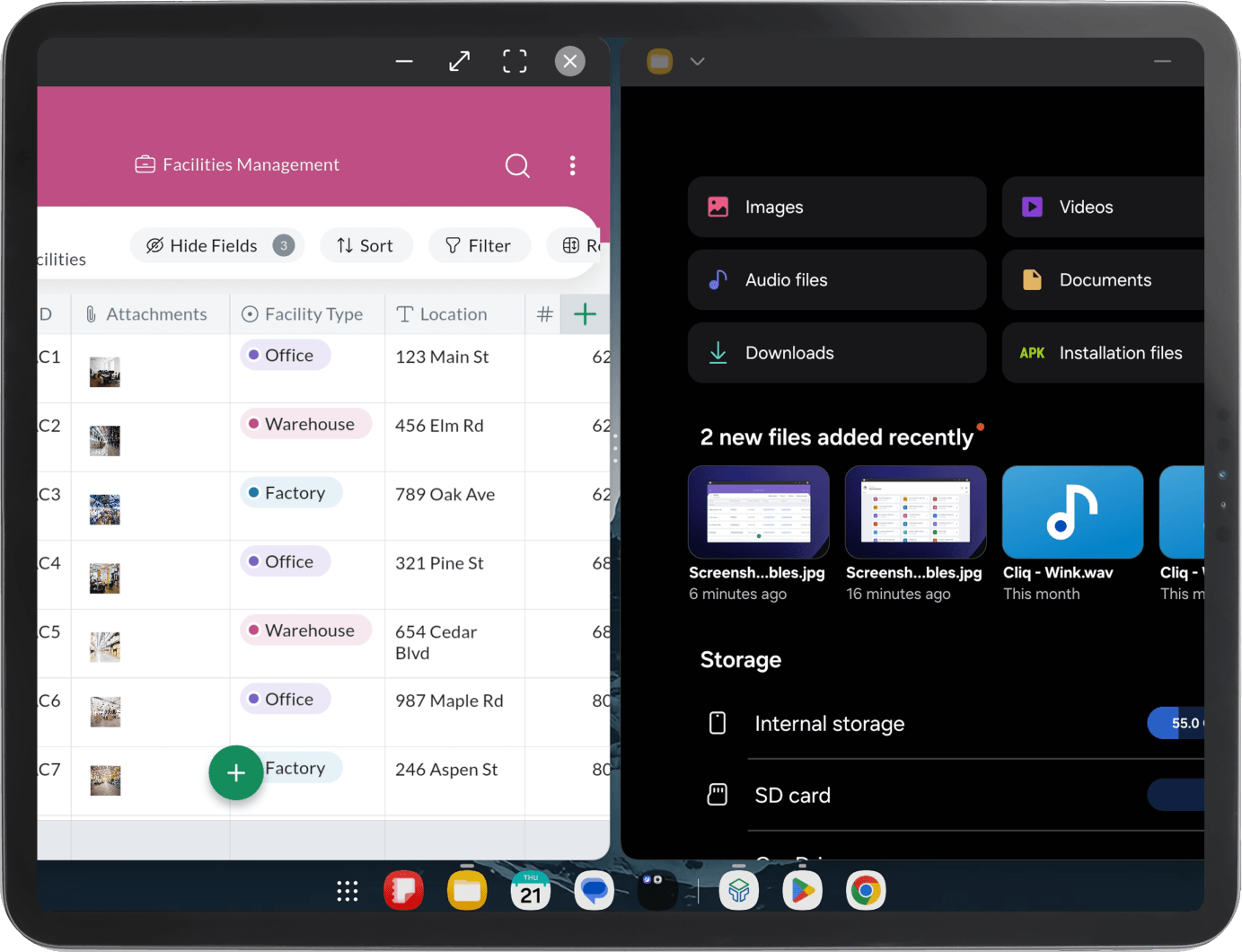This screenshot has height=952, width=1242.
Task: Open attachment thumbnail in row C5
Action: [x=105, y=647]
